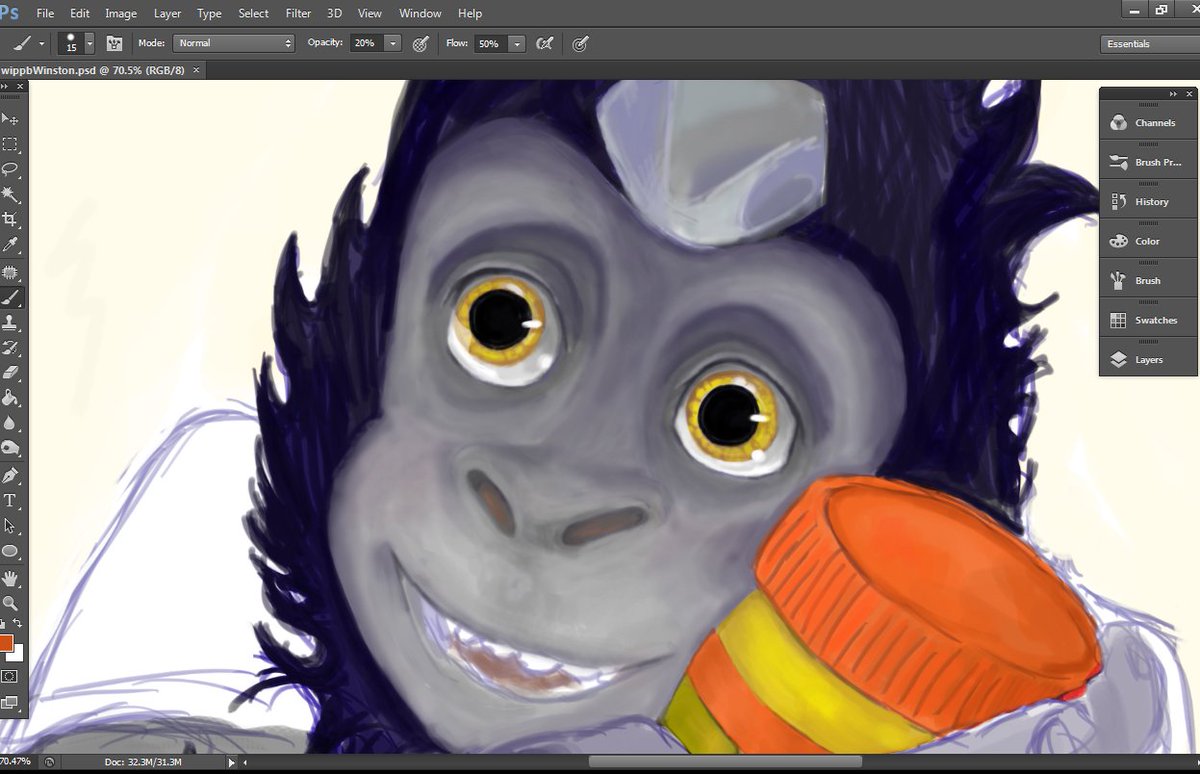
Task: Open the Flow slider dropdown arrow
Action: pyautogui.click(x=516, y=44)
